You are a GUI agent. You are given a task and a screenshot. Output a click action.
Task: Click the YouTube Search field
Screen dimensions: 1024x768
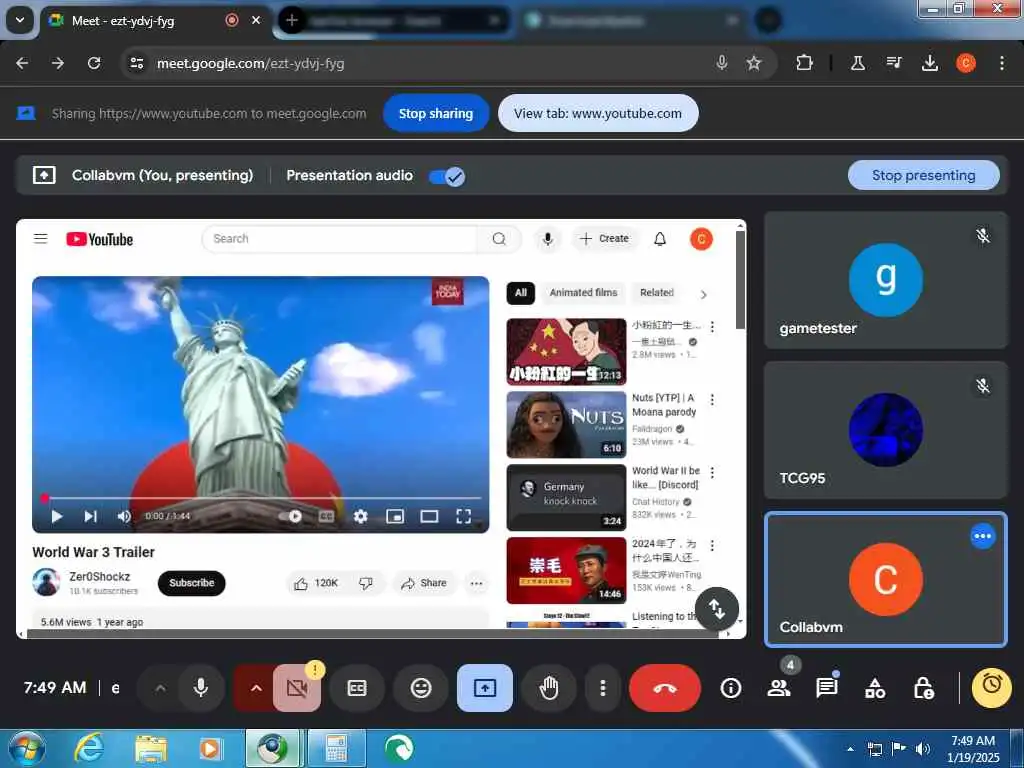point(339,239)
